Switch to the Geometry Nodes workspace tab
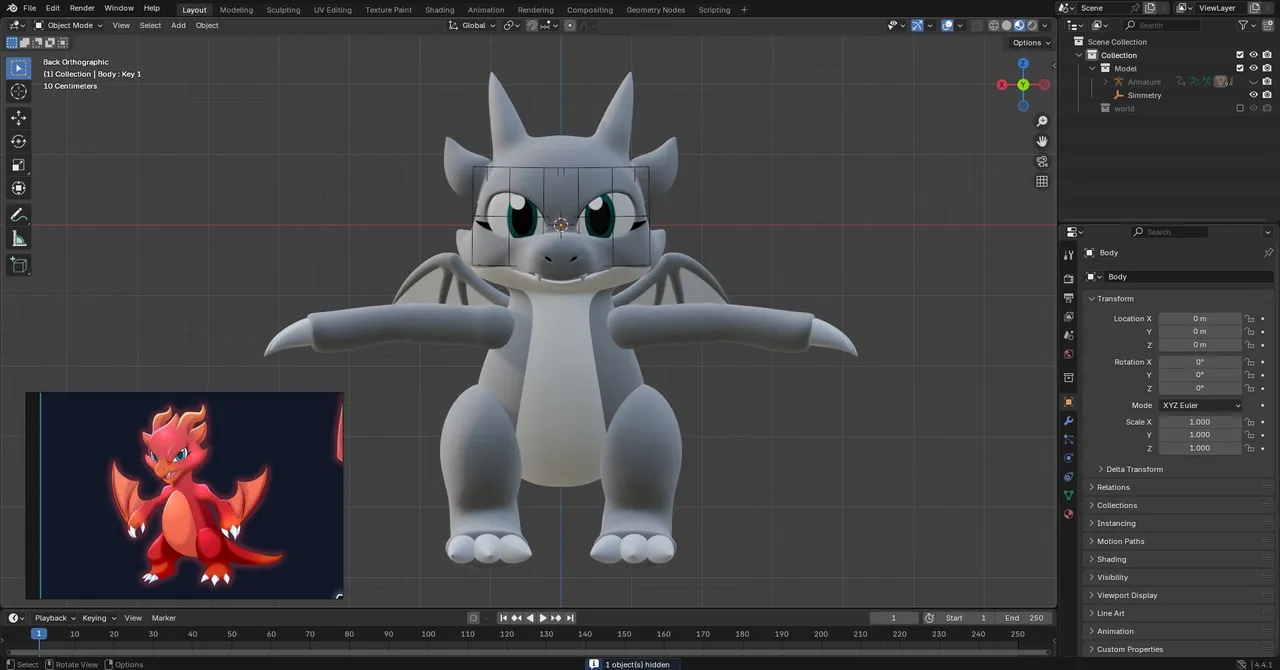The width and height of the screenshot is (1280, 670). [x=656, y=9]
